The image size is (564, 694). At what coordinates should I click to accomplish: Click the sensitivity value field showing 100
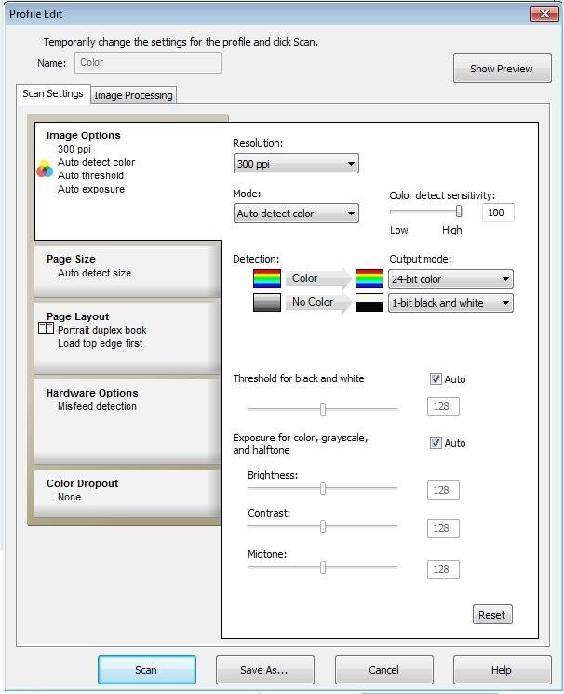[x=498, y=212]
